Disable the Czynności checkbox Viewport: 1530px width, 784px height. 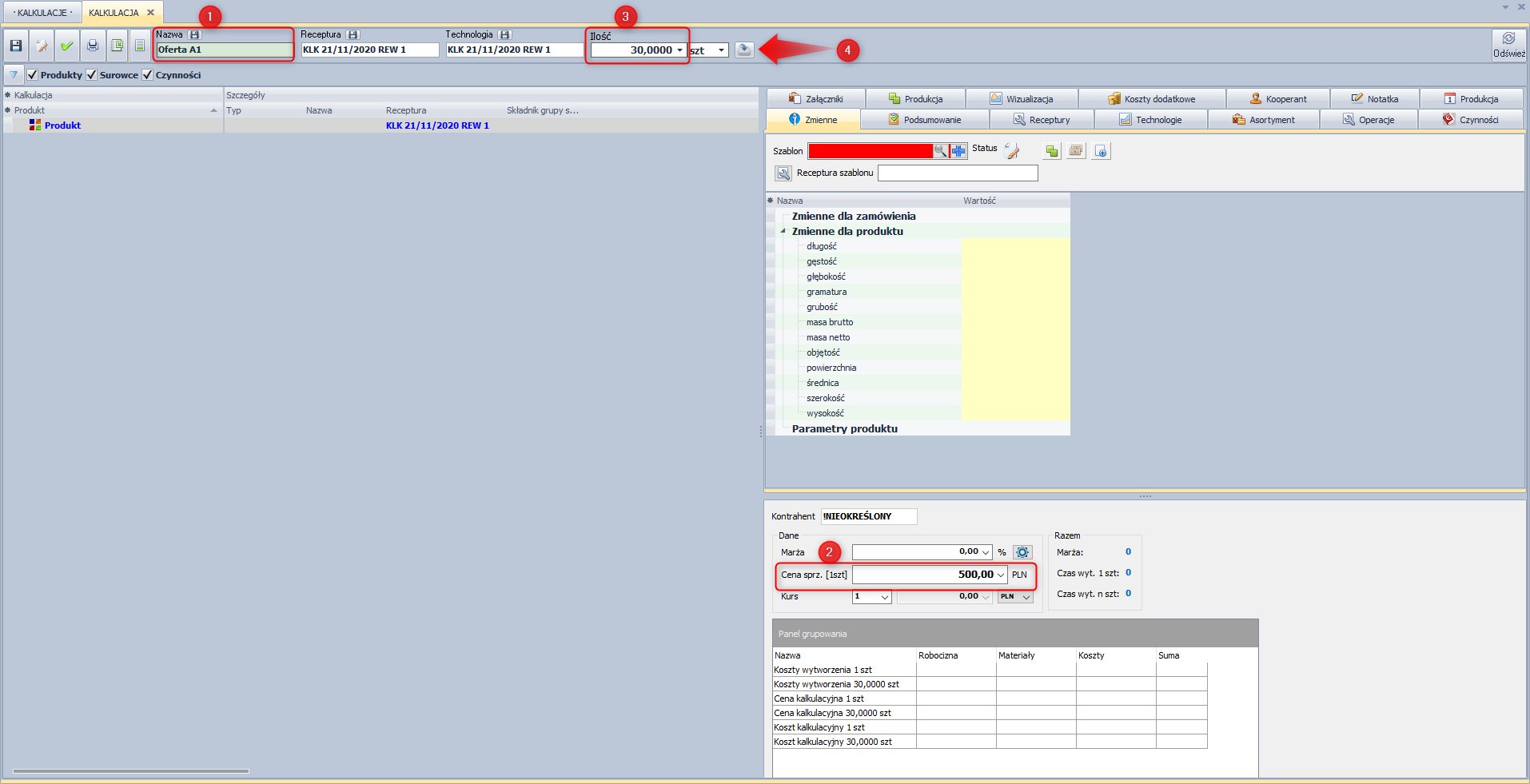click(148, 75)
